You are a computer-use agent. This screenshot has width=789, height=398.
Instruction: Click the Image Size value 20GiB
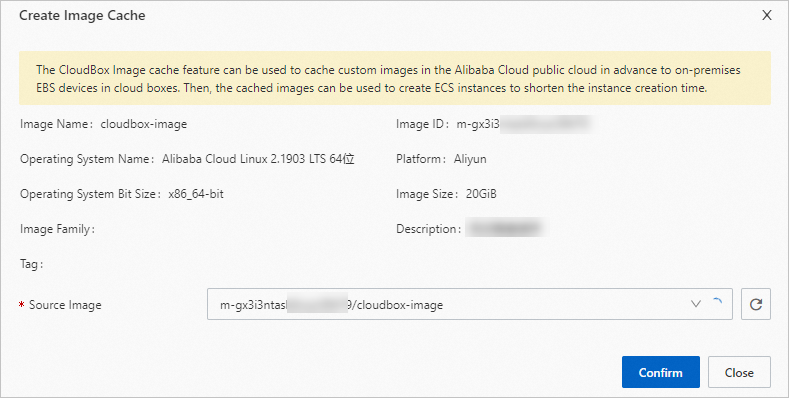(x=481, y=194)
